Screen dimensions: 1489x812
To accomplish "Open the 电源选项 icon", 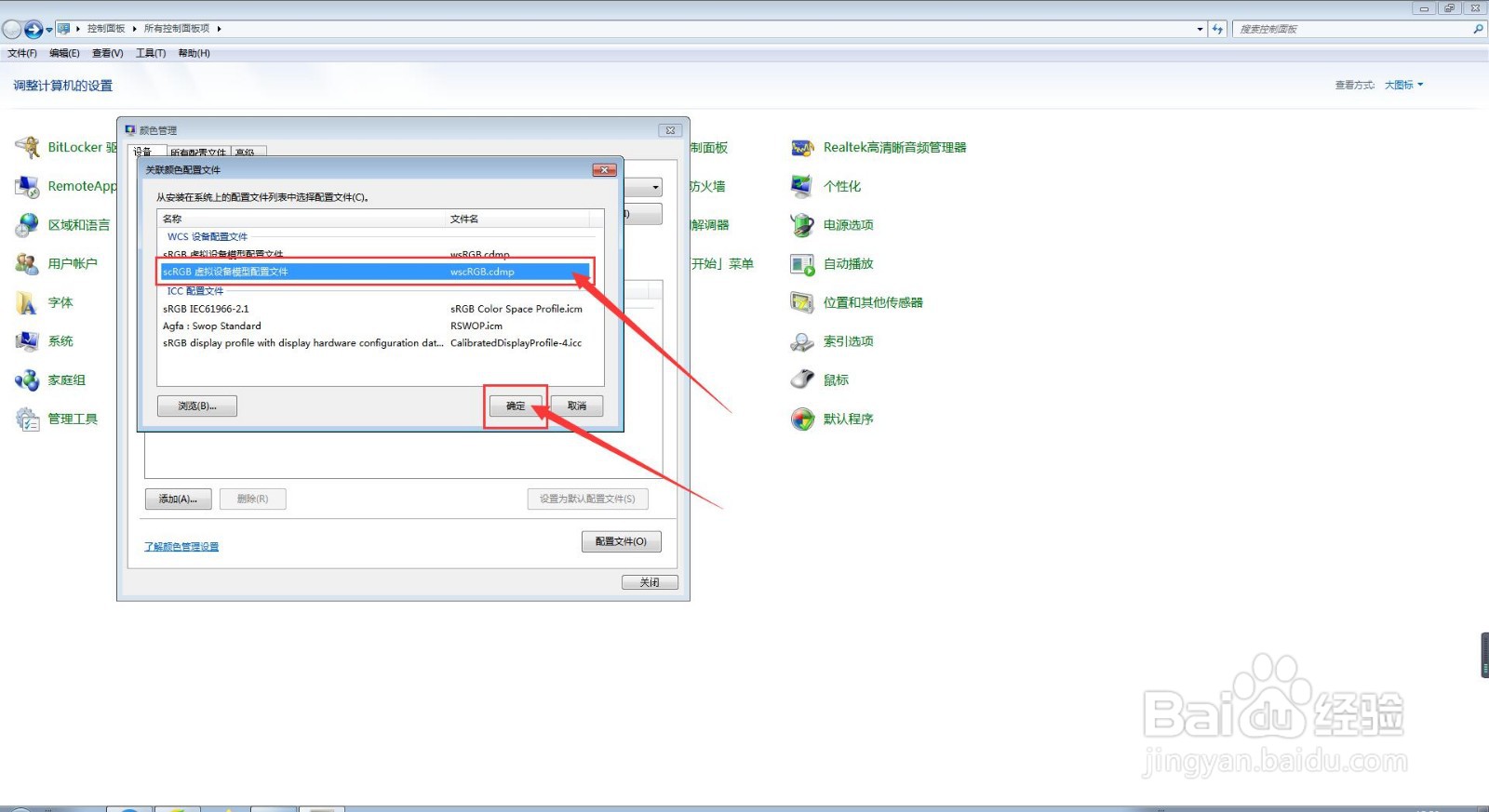I will (802, 225).
